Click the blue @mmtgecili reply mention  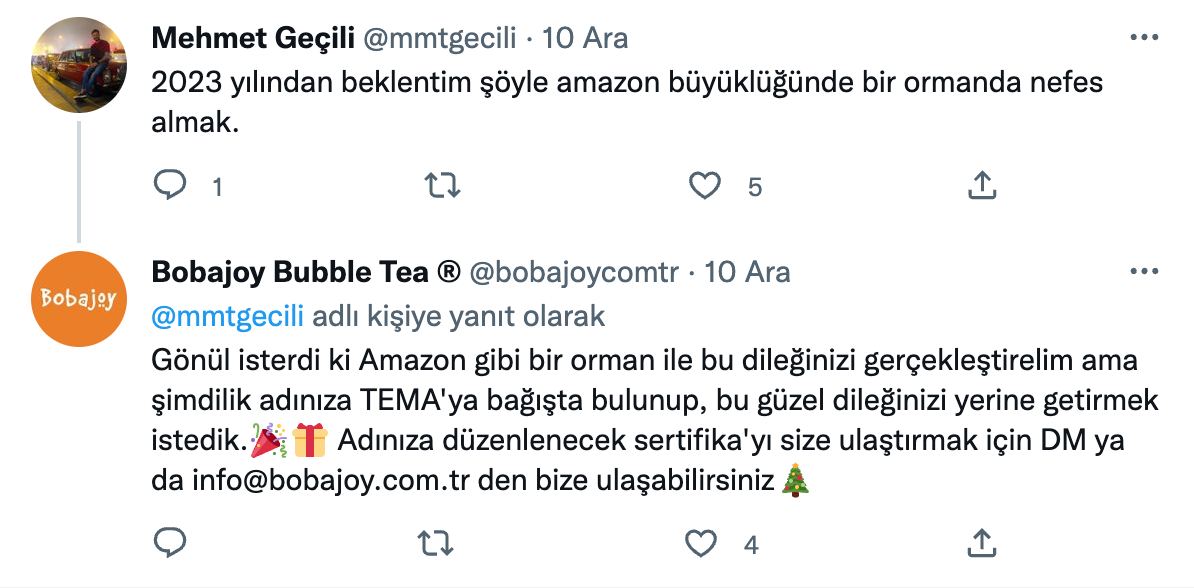[x=227, y=317]
